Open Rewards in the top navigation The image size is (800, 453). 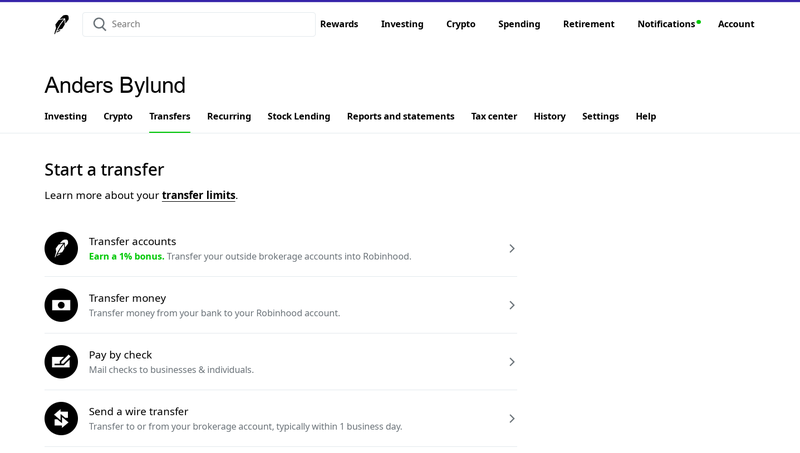coord(339,24)
